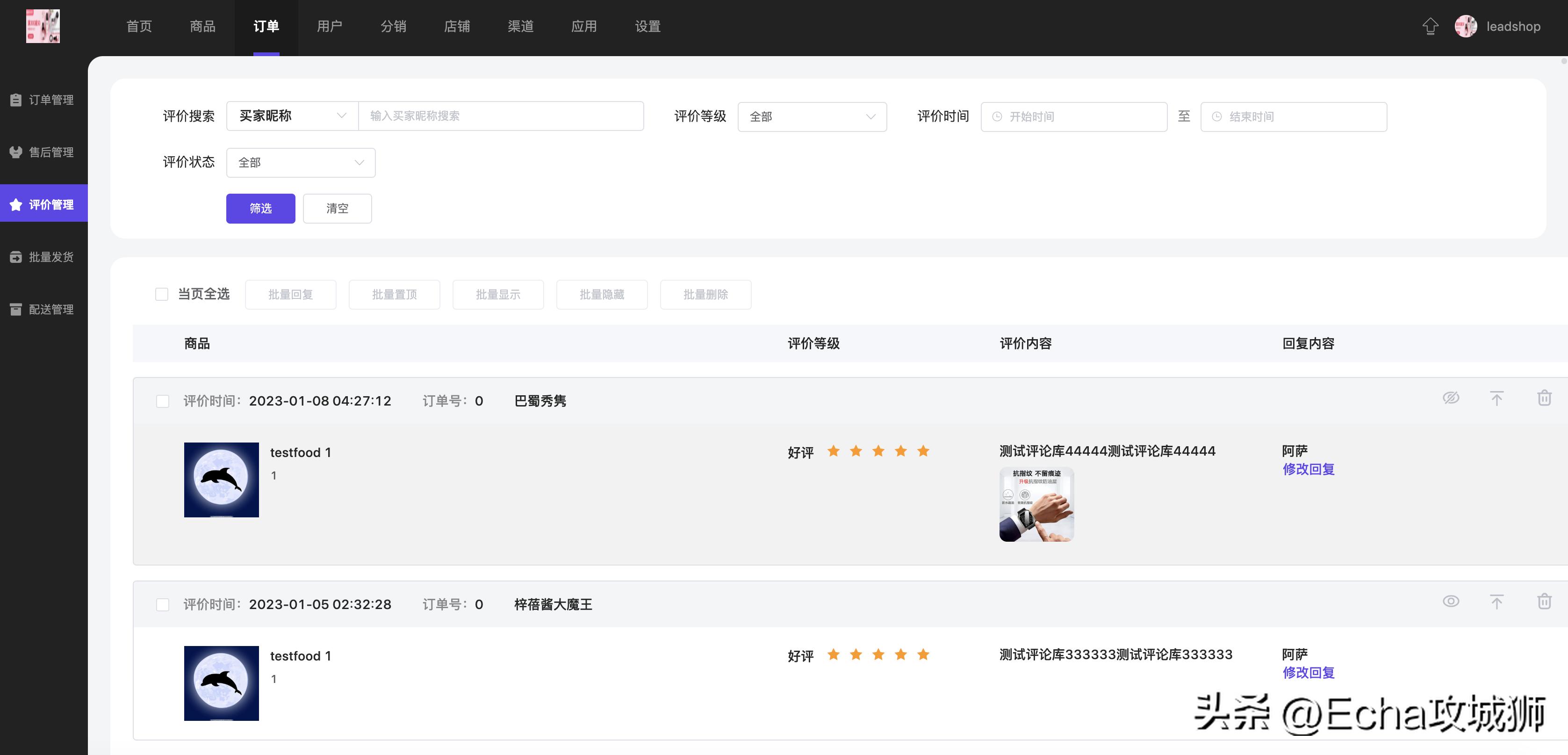Open the 设置 menu in the top bar
The height and width of the screenshot is (755, 1568).
pyautogui.click(x=647, y=26)
